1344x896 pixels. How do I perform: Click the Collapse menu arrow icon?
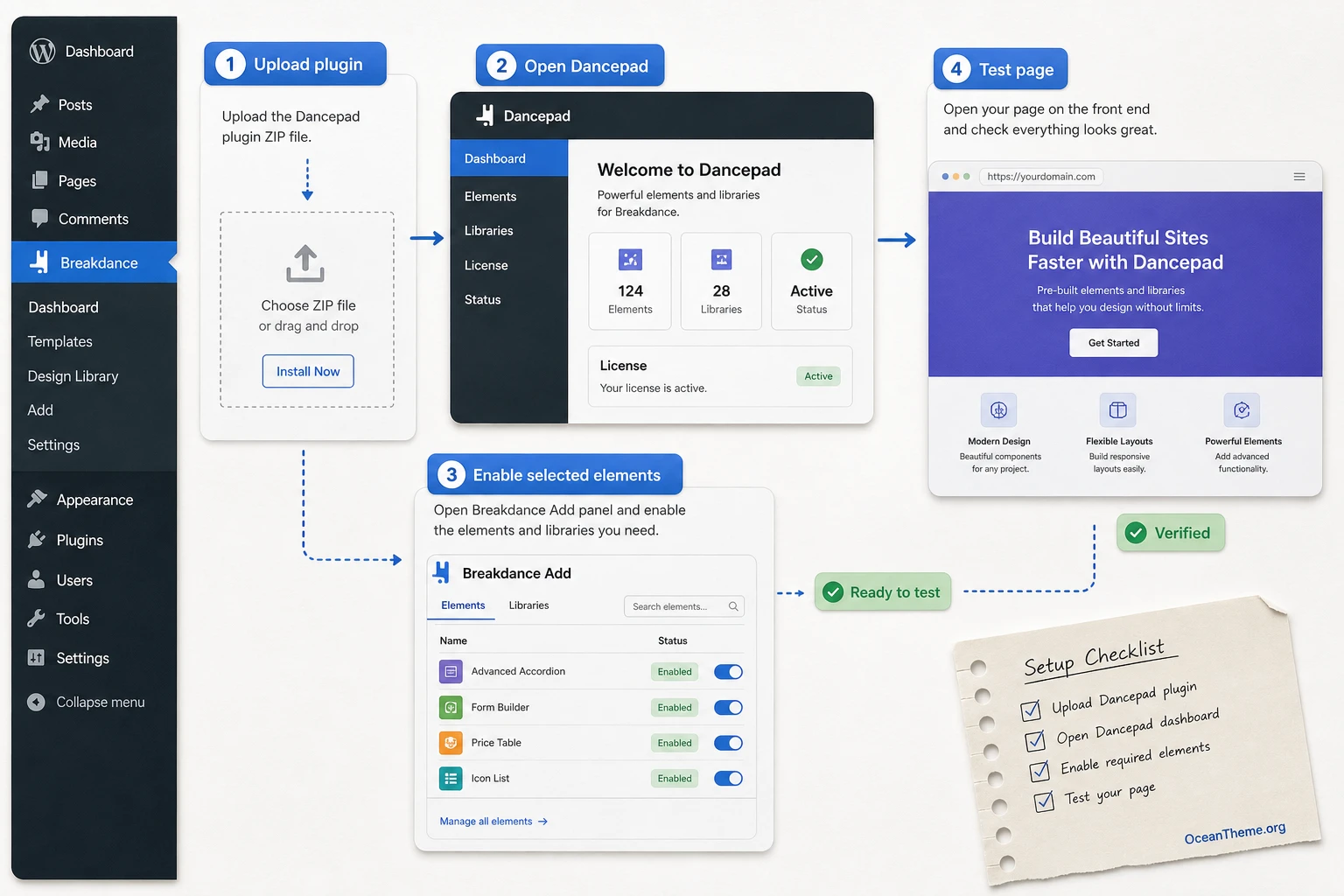(x=36, y=702)
